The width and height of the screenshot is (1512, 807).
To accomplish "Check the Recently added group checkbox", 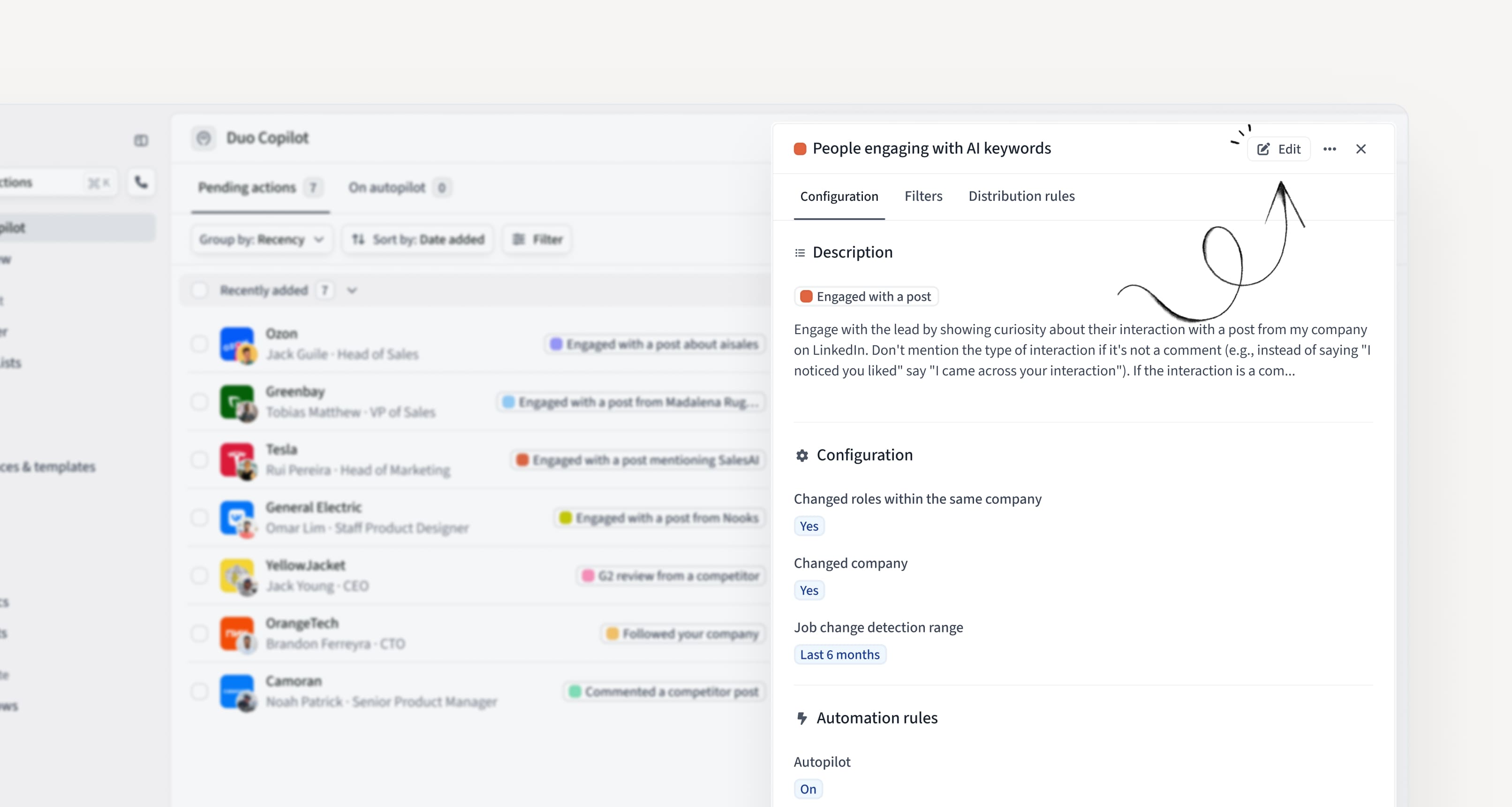I will pyautogui.click(x=200, y=290).
